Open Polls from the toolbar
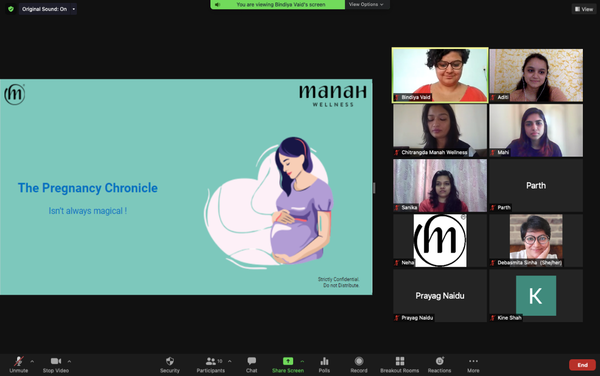The height and width of the screenshot is (376, 600). click(324, 365)
